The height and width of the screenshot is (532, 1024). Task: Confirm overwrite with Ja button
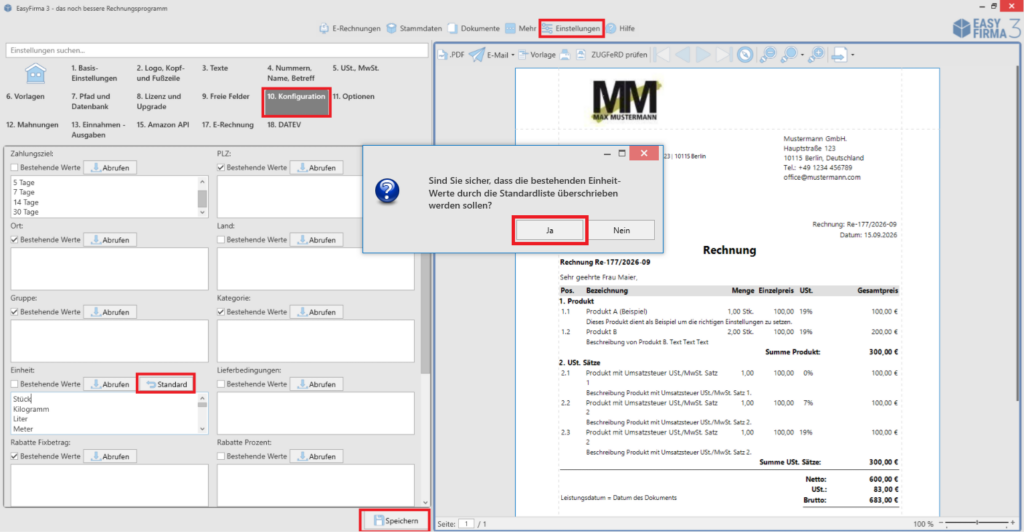pyautogui.click(x=549, y=230)
